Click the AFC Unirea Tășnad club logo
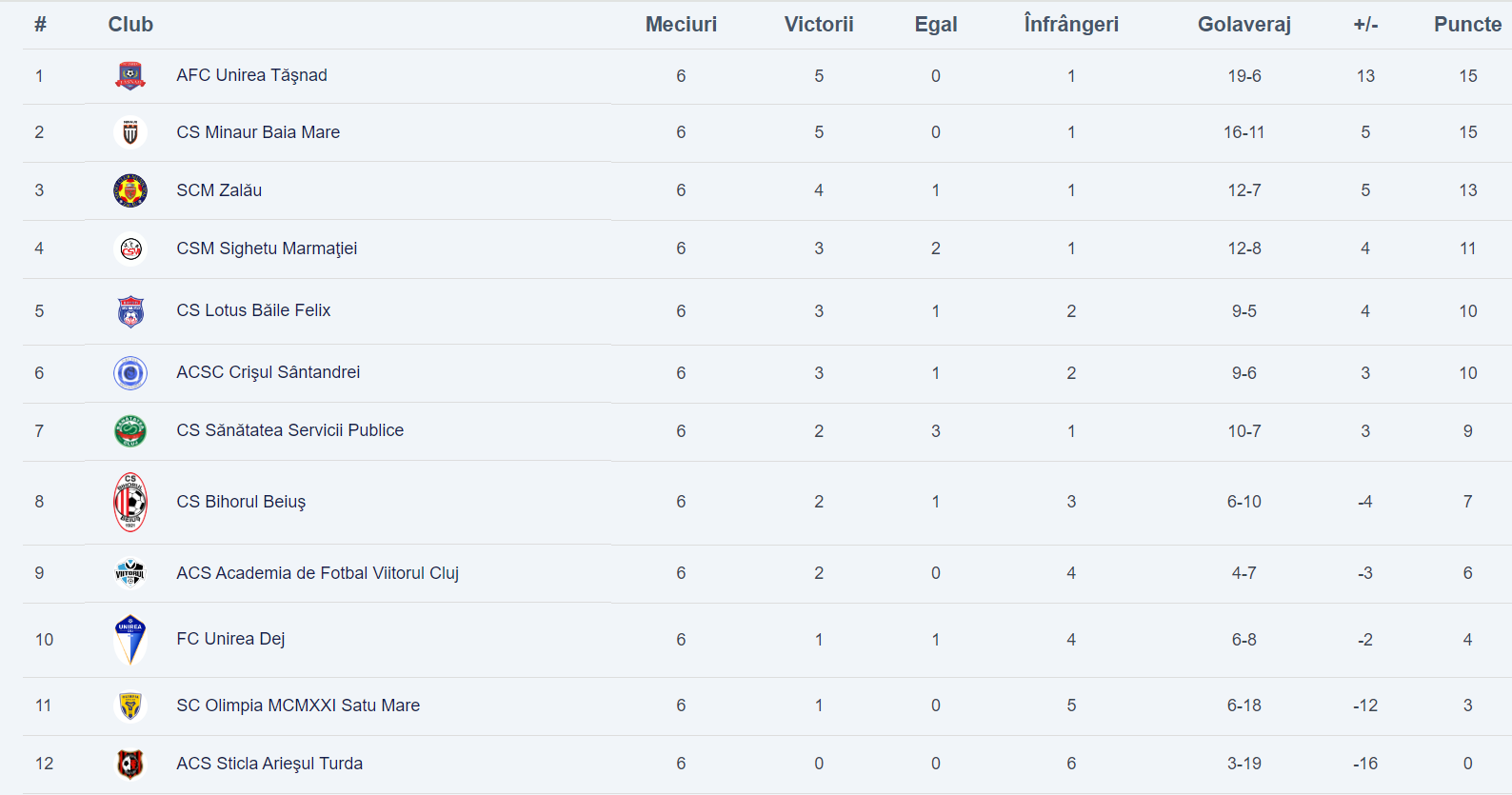This screenshot has height=795, width=1512. tap(130, 75)
